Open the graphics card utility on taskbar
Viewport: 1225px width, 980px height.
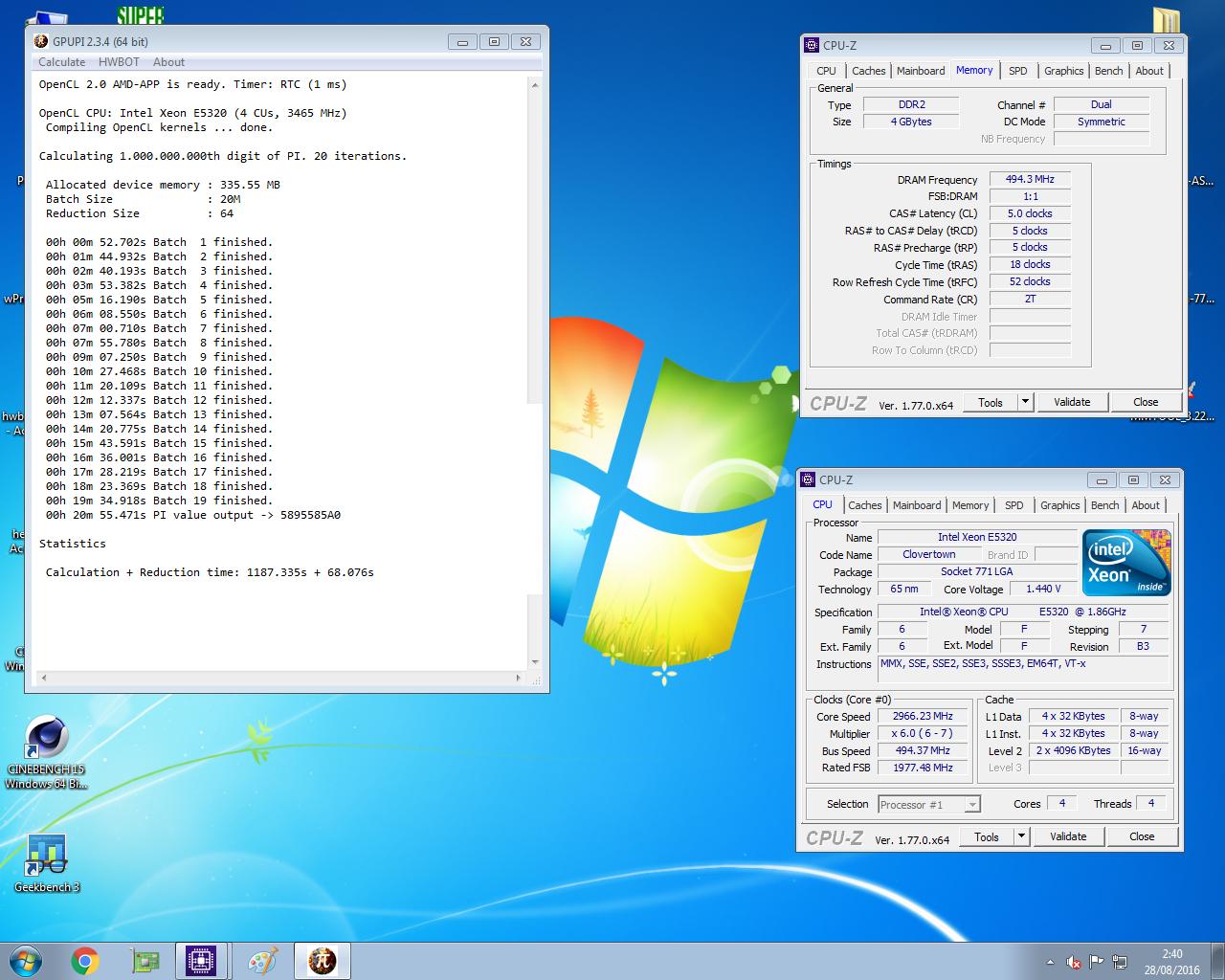(x=145, y=960)
